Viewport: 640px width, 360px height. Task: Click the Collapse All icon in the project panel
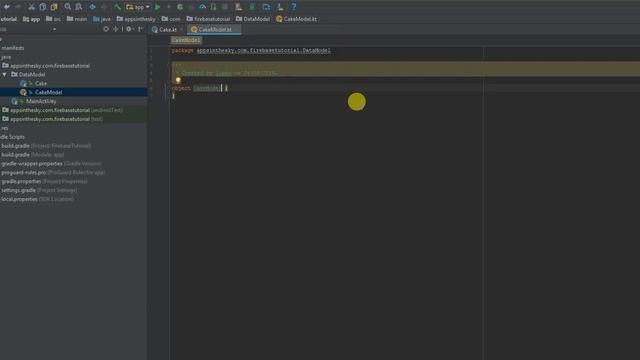[x=116, y=29]
